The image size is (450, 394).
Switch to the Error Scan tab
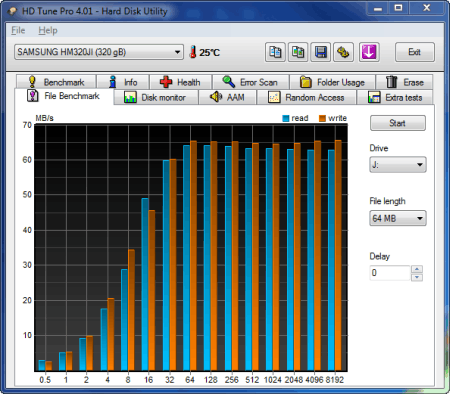click(251, 82)
